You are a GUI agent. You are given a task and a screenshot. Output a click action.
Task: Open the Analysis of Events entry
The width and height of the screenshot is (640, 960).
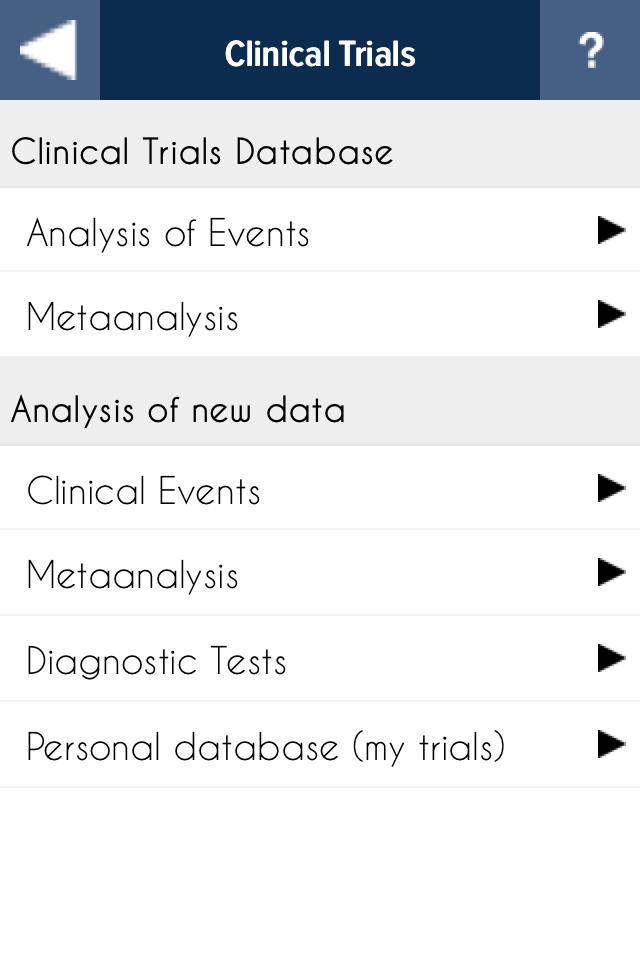click(x=168, y=234)
